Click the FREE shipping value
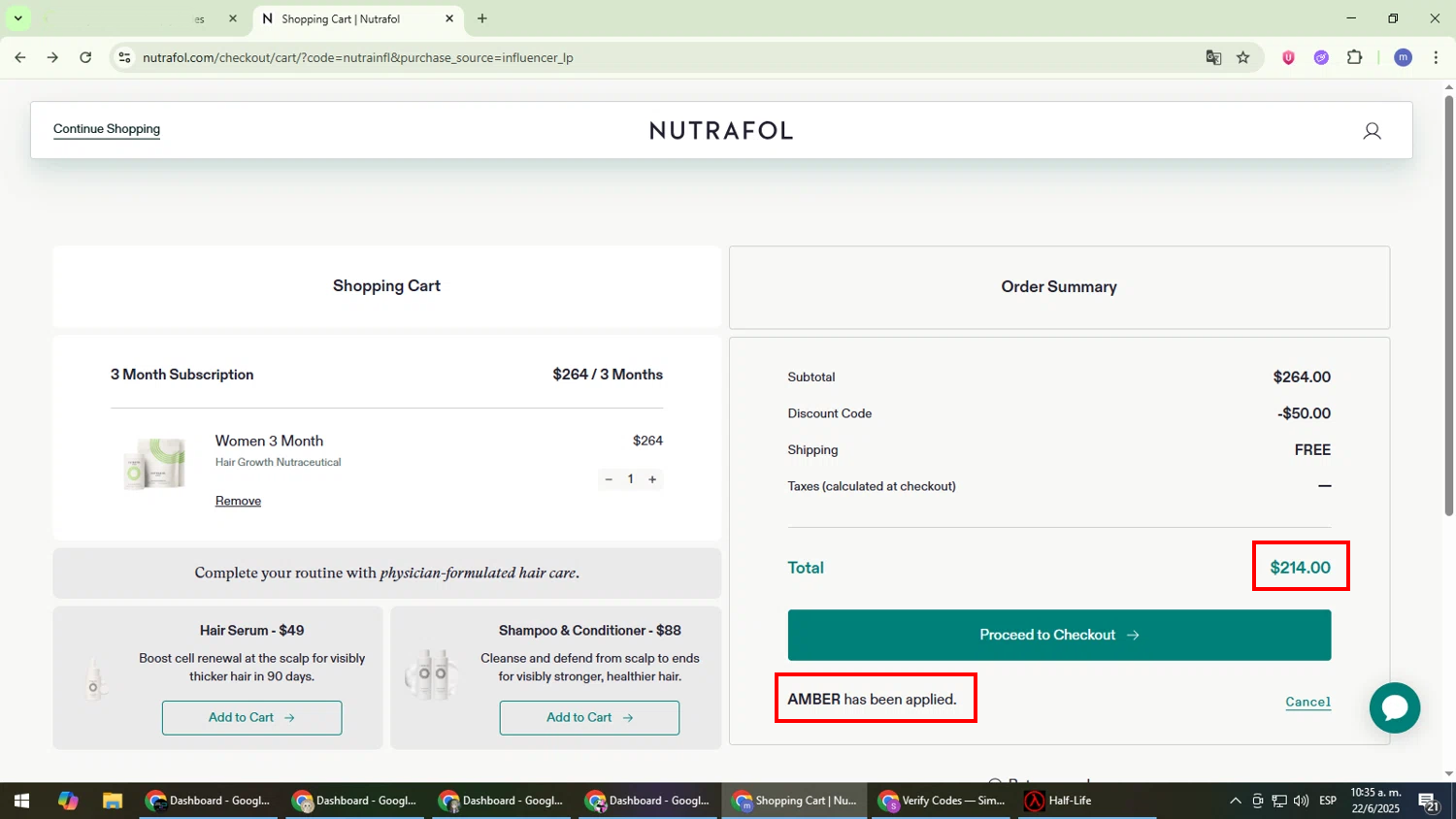Image resolution: width=1456 pixels, height=819 pixels. coord(1312,450)
